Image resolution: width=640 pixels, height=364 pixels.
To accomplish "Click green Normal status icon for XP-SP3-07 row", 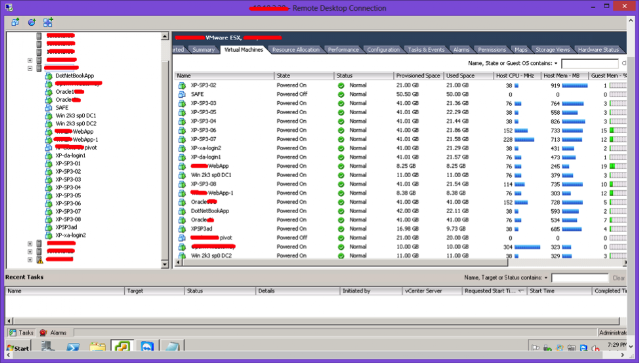I will tap(341, 140).
